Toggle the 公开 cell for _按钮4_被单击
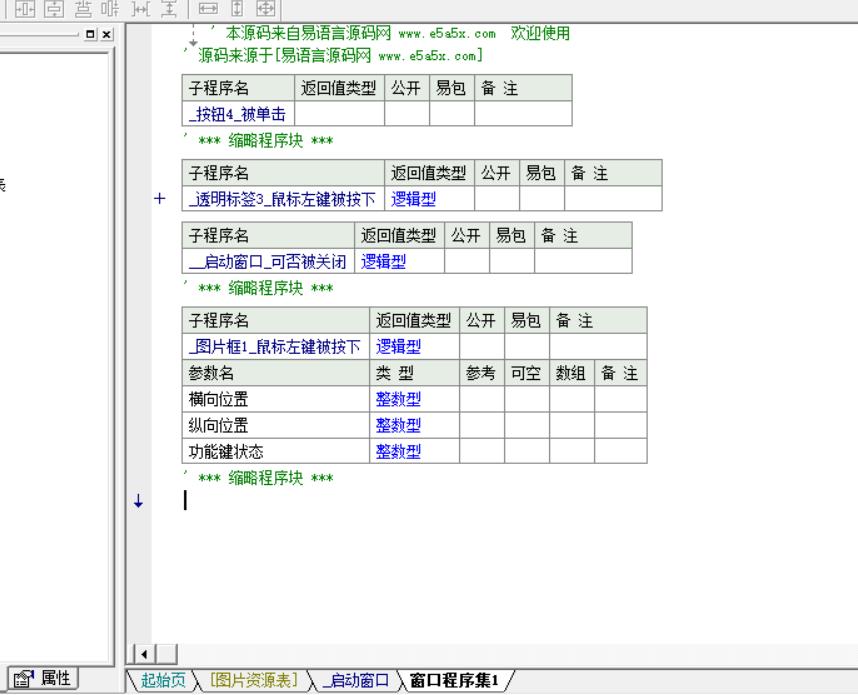The height and width of the screenshot is (695, 858). (407, 114)
